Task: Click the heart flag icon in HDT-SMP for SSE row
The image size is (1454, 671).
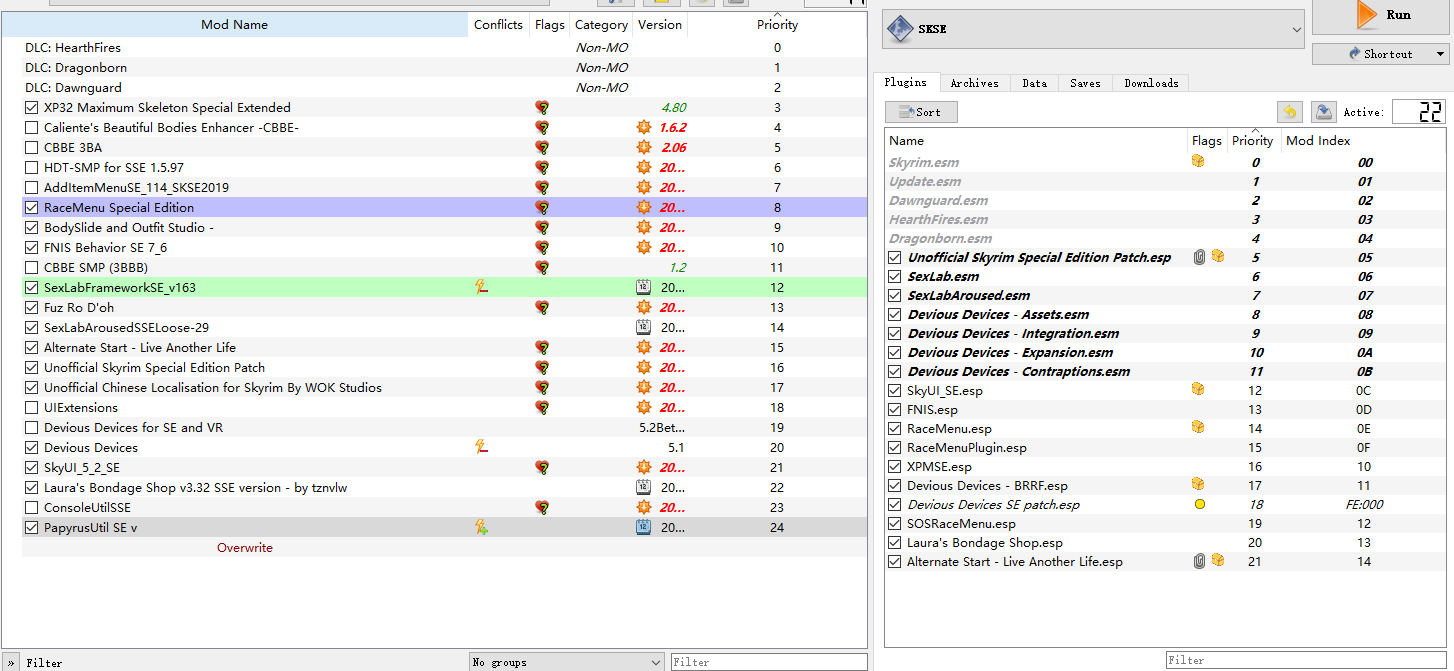Action: click(542, 168)
